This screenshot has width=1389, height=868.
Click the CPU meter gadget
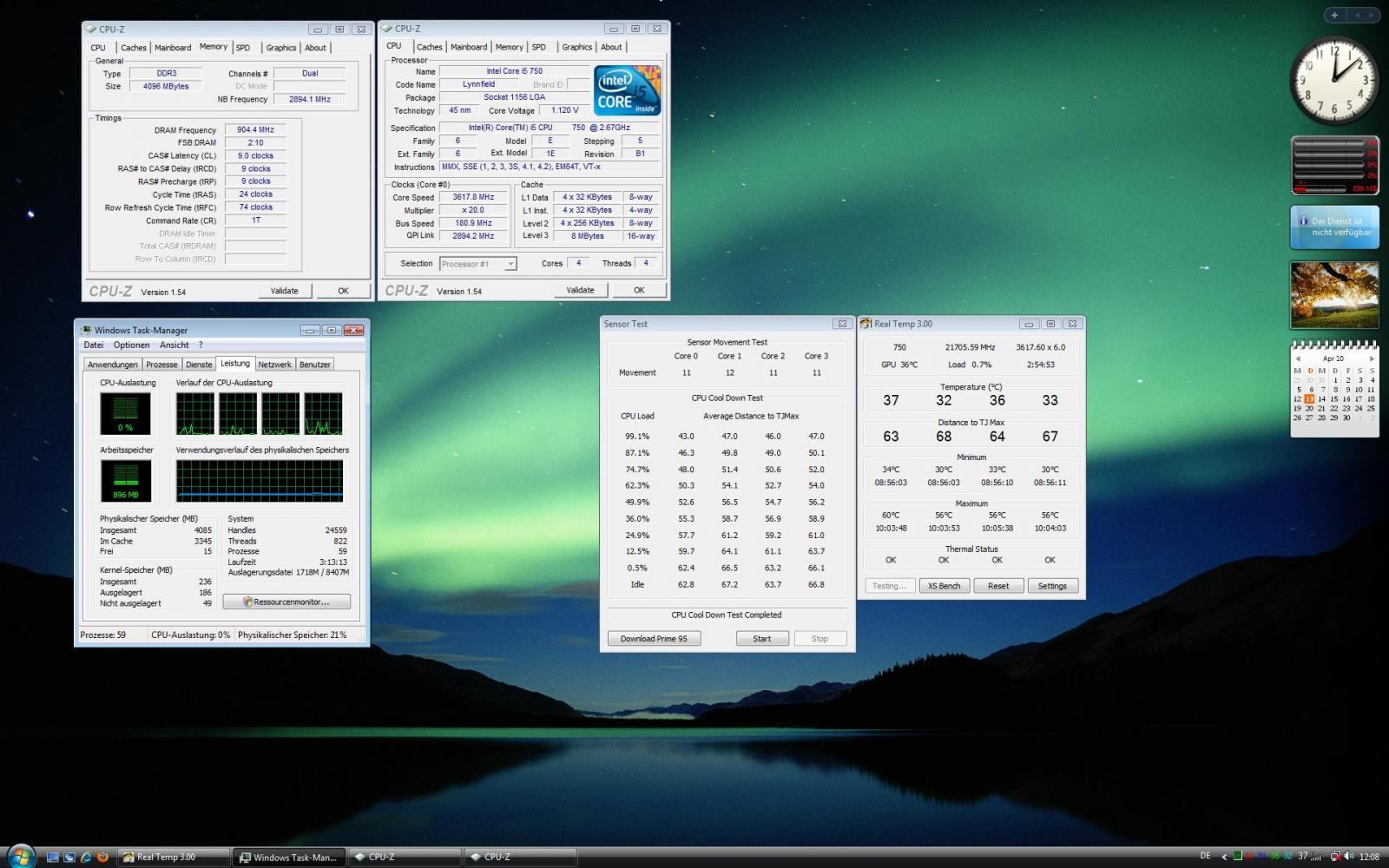[x=1334, y=164]
